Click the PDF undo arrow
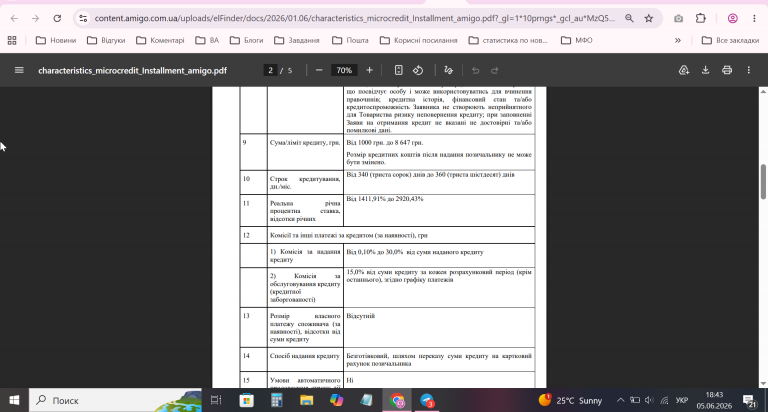 [475, 71]
